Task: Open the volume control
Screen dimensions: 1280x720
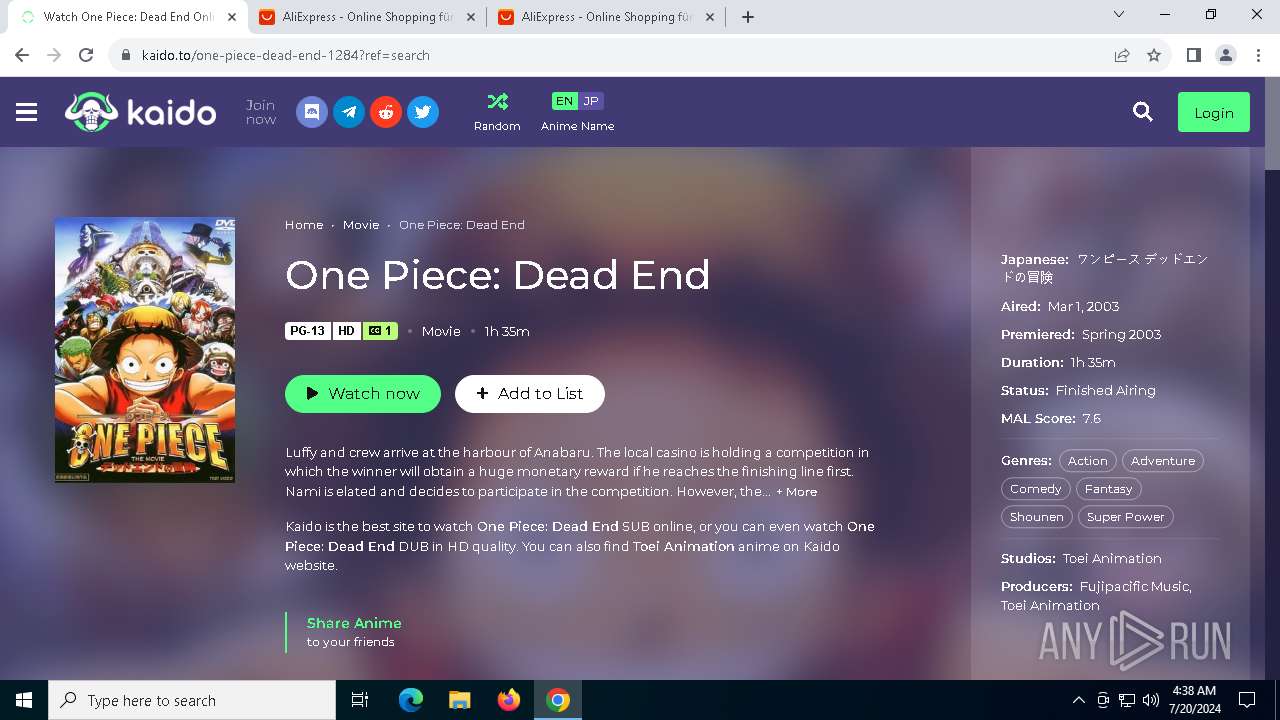Action: point(1151,700)
